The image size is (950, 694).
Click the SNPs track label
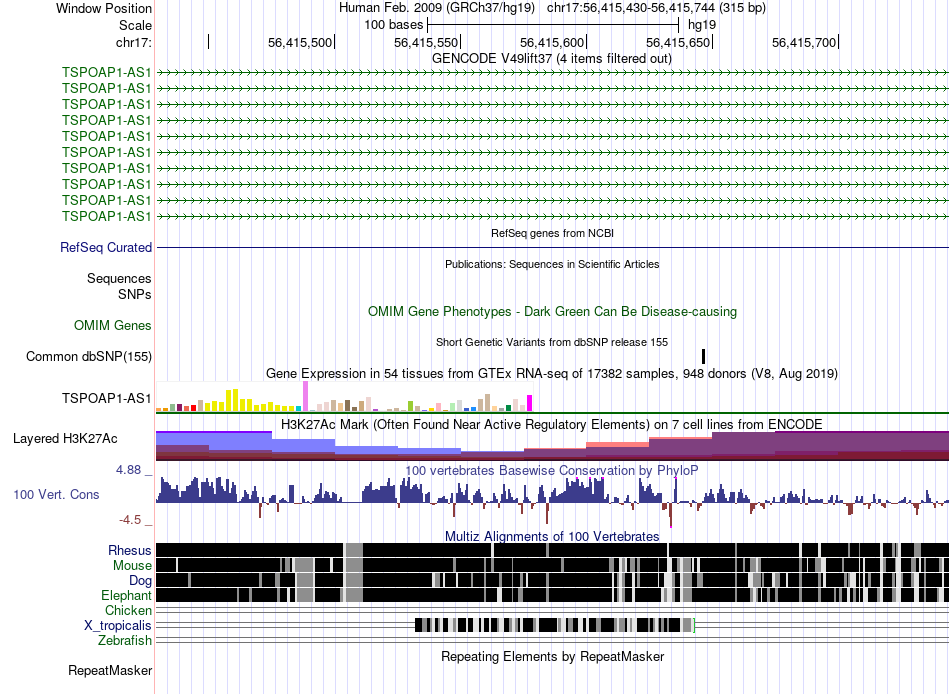click(x=135, y=294)
